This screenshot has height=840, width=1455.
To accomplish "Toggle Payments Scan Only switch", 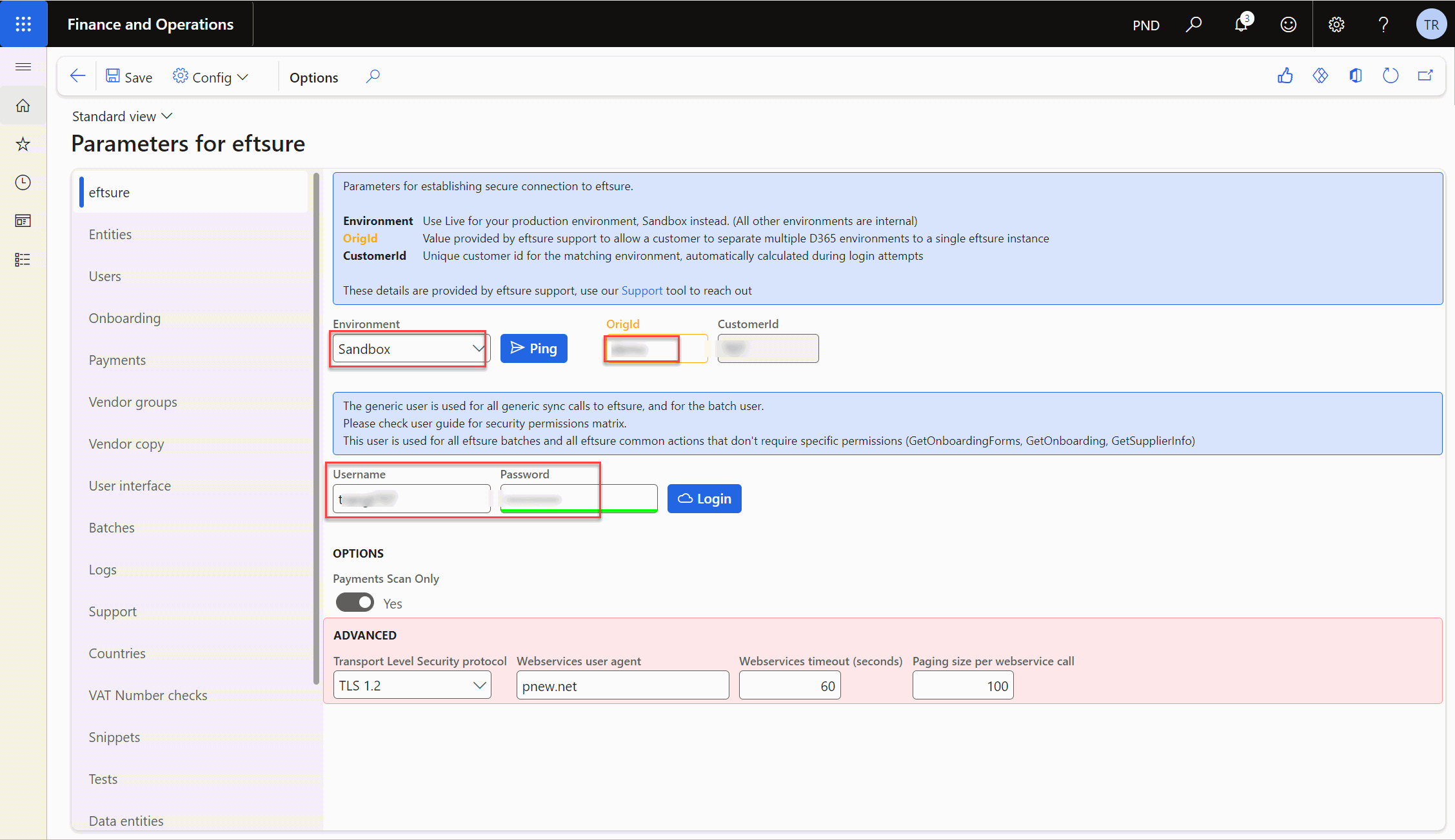I will tap(355, 603).
